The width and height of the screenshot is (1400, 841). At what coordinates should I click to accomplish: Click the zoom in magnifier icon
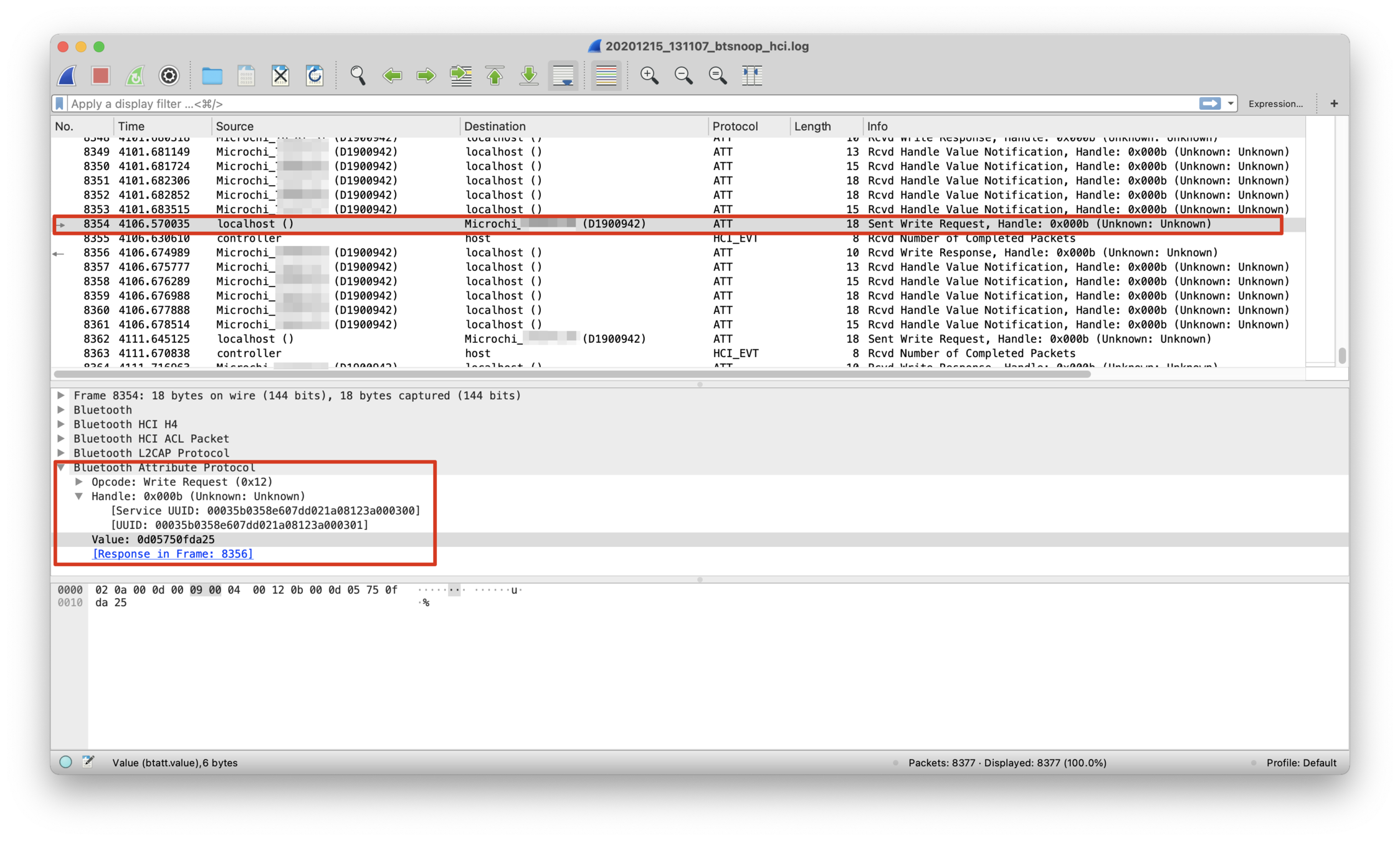click(649, 75)
